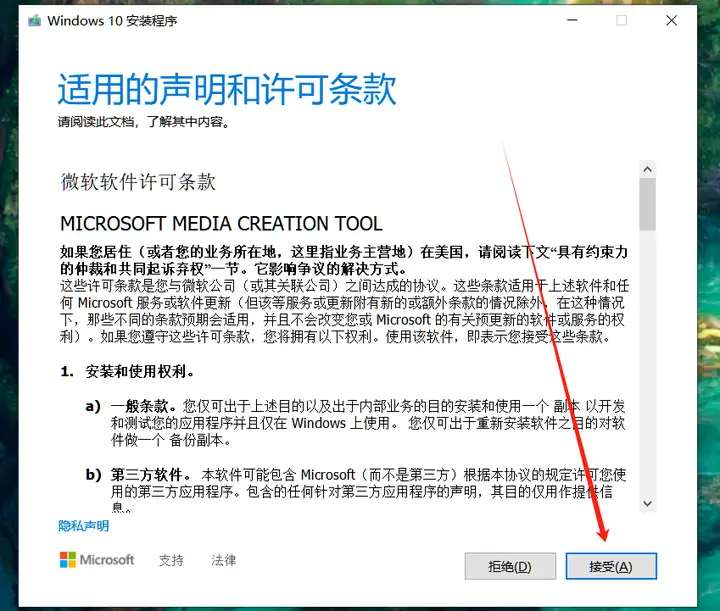Accept the license terms with 接受(A)
The image size is (720, 611).
pyautogui.click(x=611, y=566)
